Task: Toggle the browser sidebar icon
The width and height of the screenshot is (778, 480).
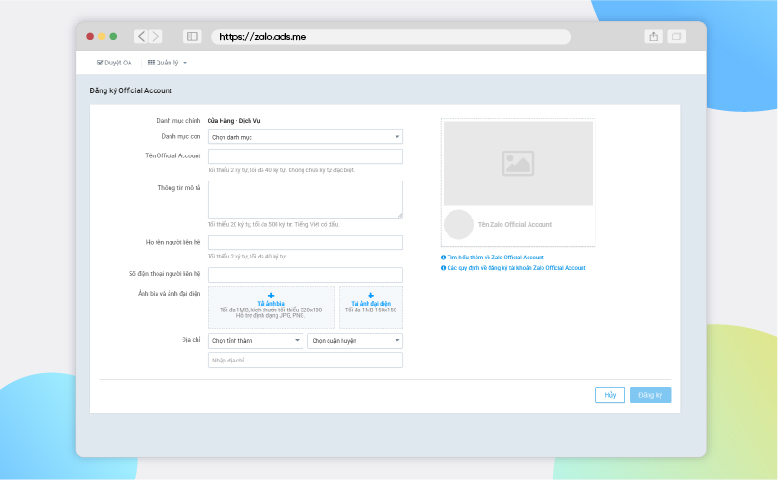Action: click(192, 36)
